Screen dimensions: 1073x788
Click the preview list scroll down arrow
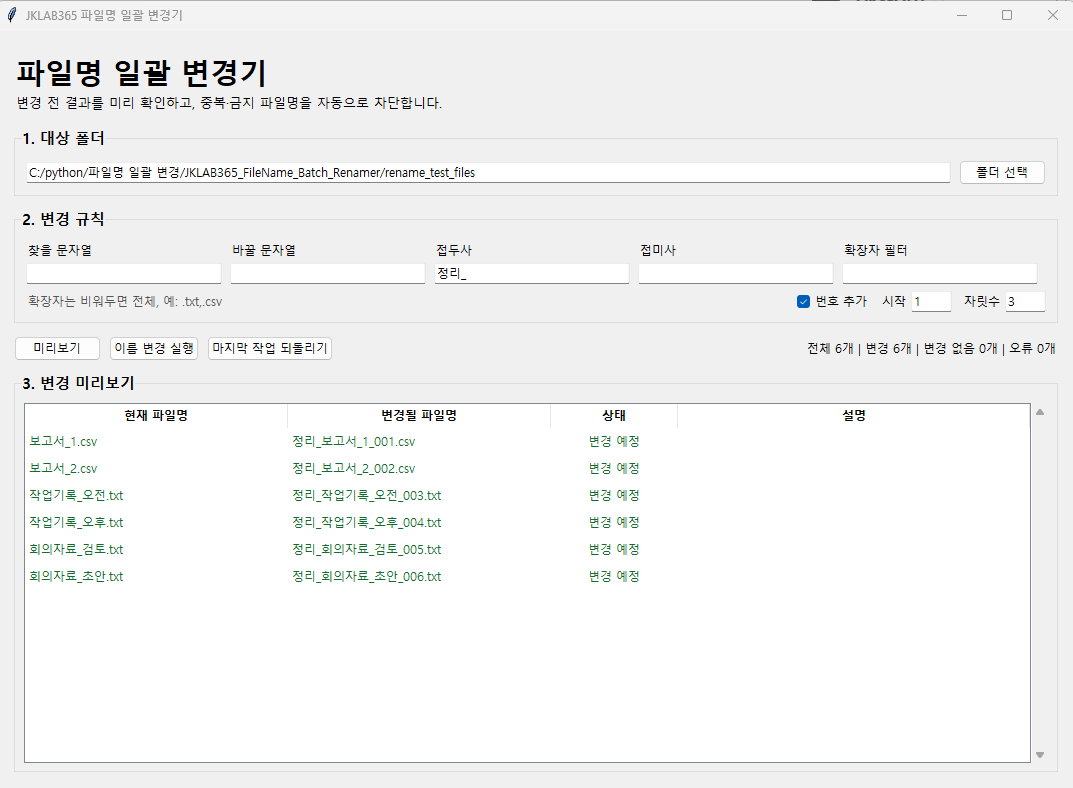1039,755
